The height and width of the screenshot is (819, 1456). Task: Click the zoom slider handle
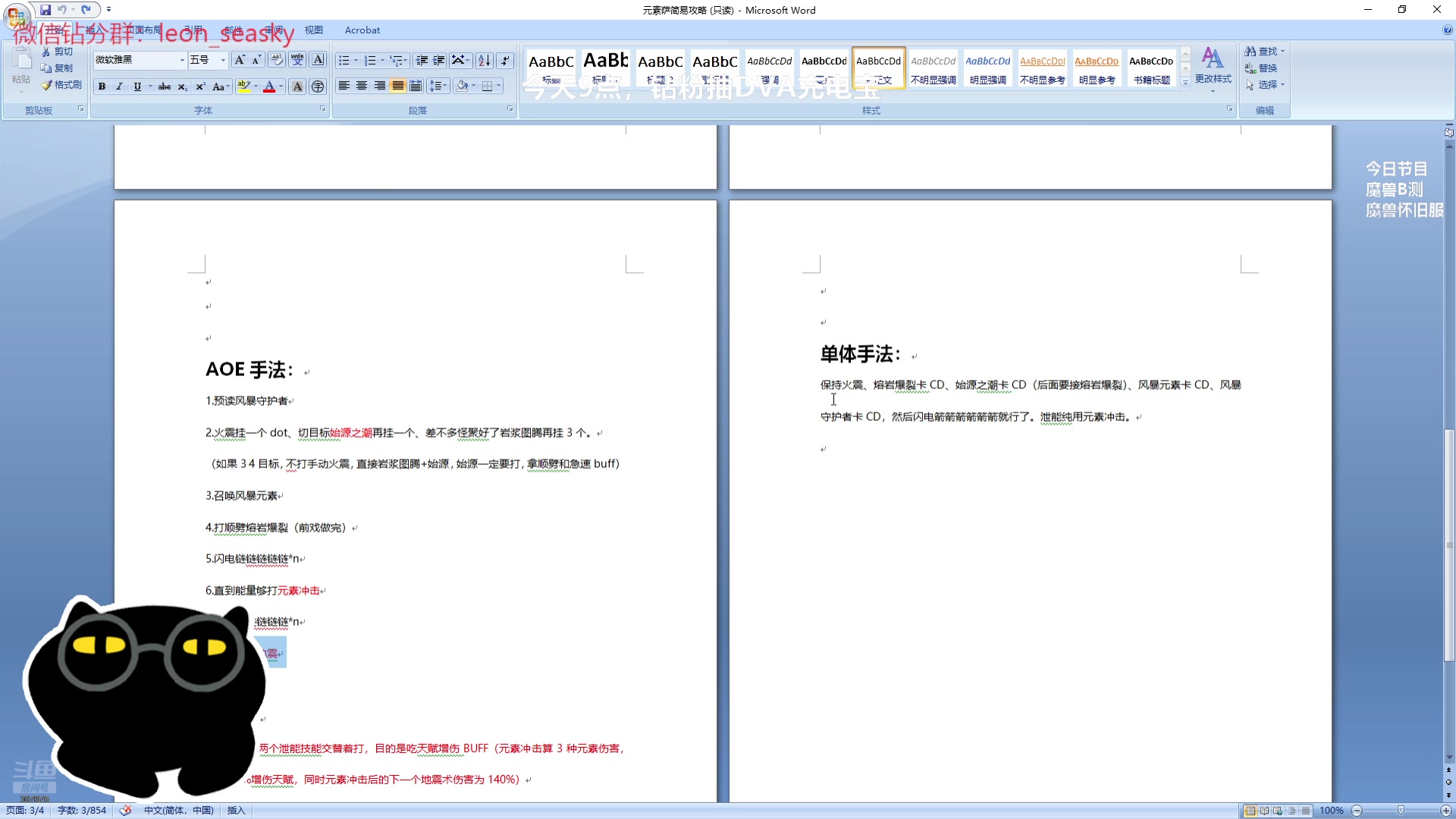(1401, 811)
